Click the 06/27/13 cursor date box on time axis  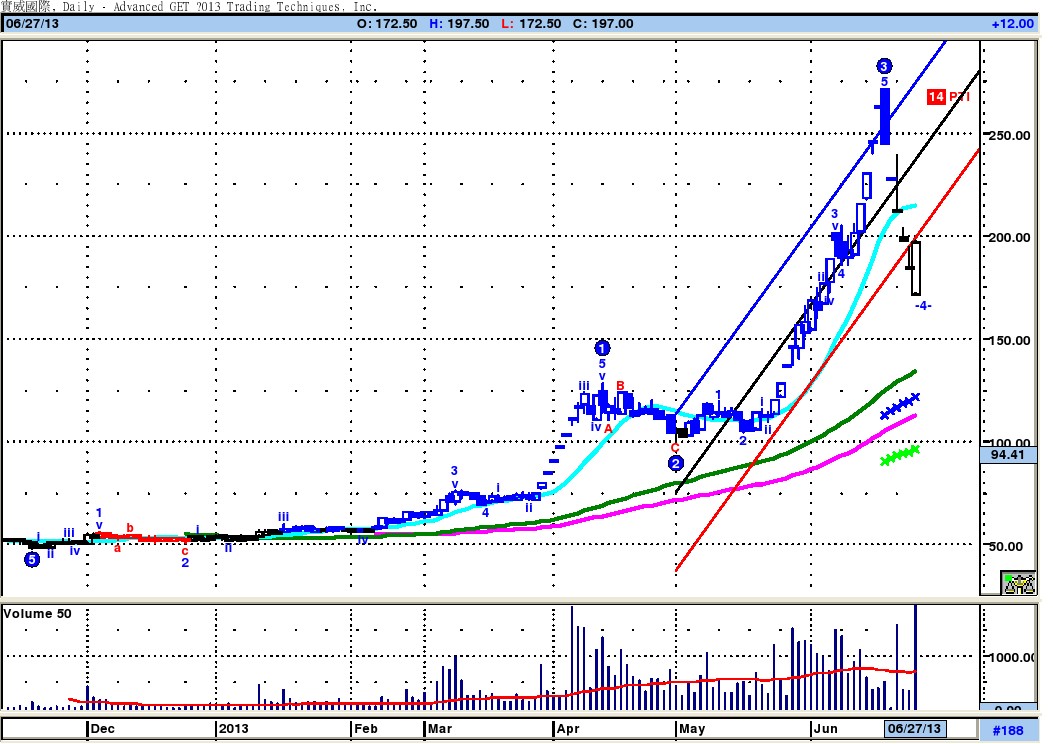point(914,729)
